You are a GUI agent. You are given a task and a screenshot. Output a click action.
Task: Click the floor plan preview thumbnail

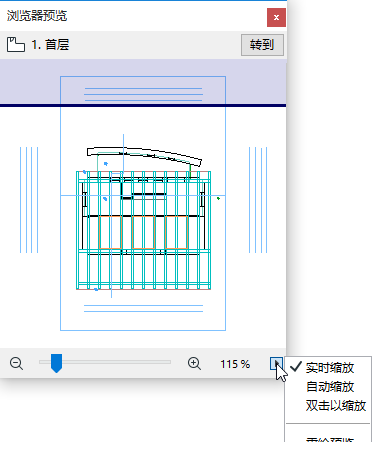[x=143, y=203]
